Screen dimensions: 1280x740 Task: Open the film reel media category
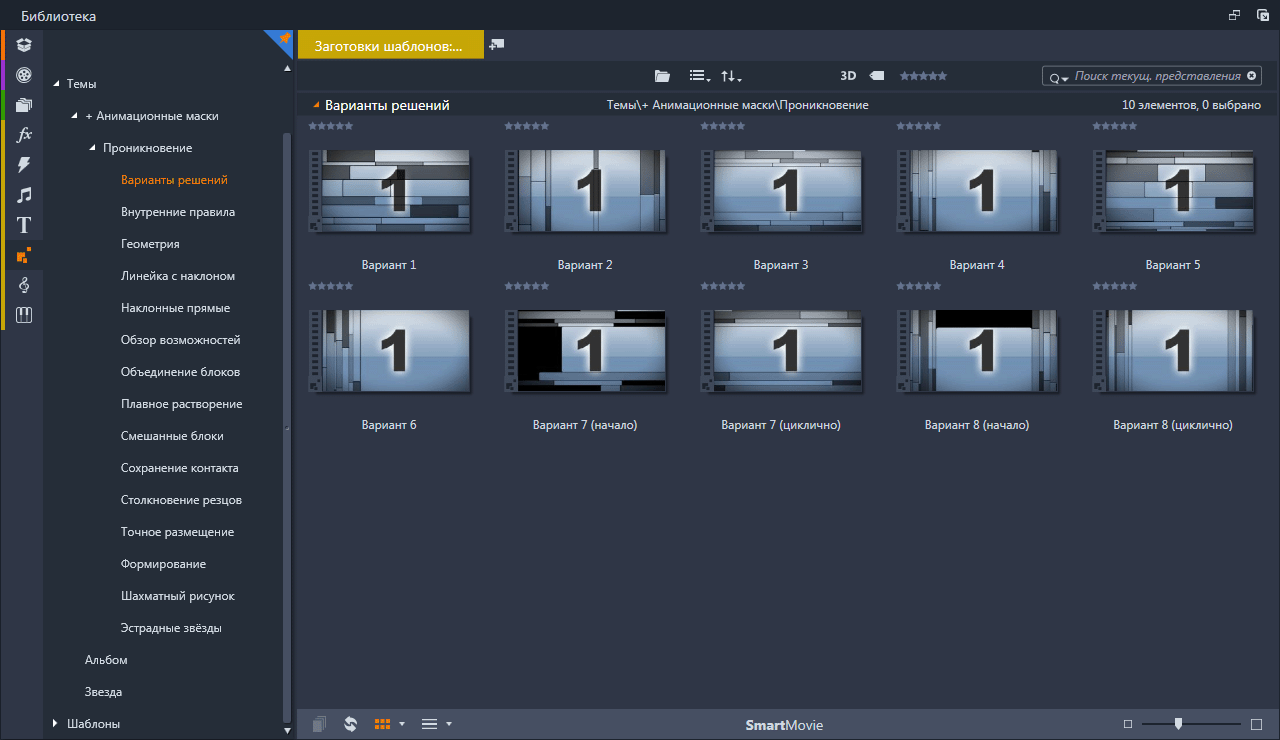click(24, 74)
